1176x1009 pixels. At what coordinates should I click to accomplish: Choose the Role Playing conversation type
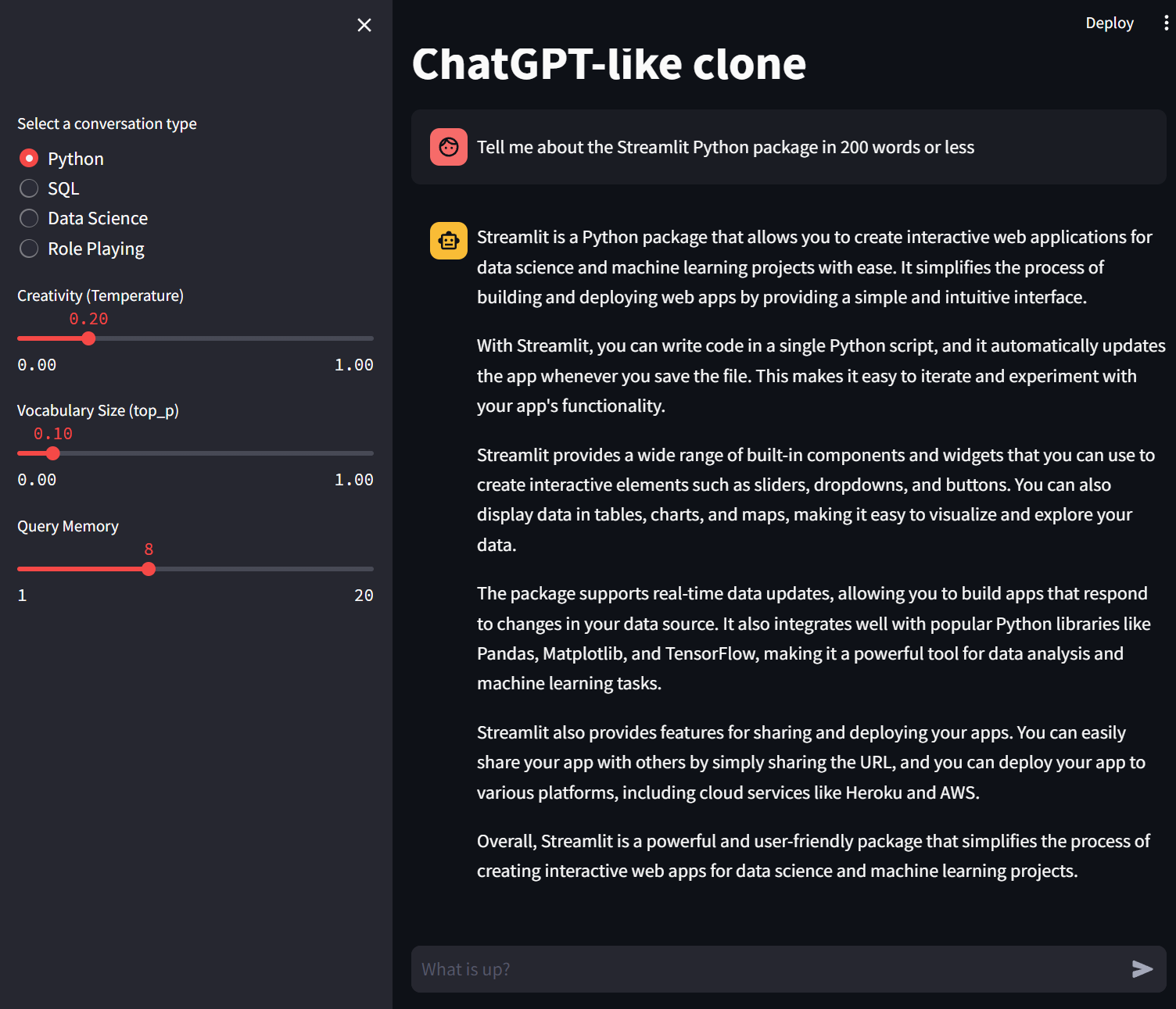tap(29, 248)
